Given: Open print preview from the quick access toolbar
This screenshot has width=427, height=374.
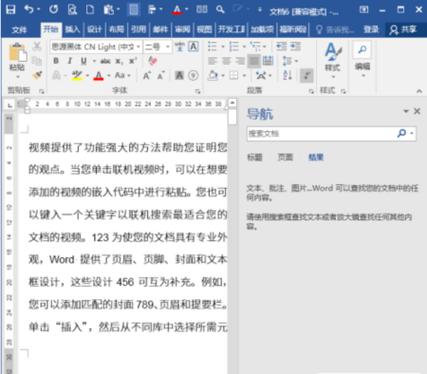Looking at the screenshot, I should point(72,10).
